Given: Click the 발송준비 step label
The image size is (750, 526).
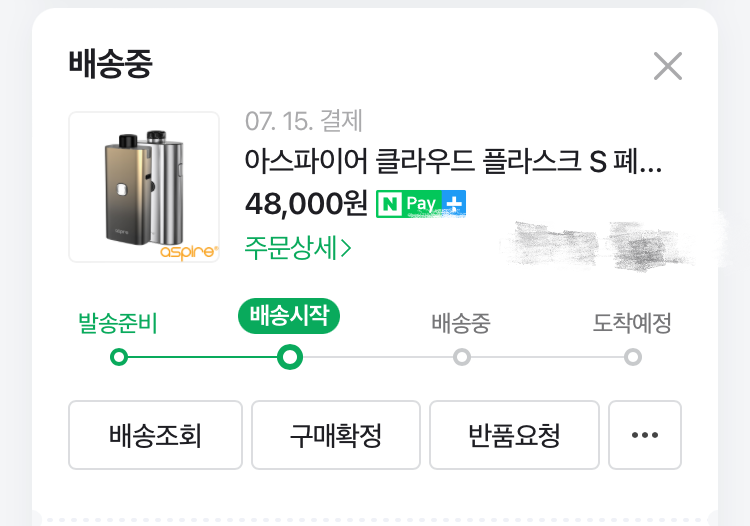Looking at the screenshot, I should pyautogui.click(x=118, y=323).
